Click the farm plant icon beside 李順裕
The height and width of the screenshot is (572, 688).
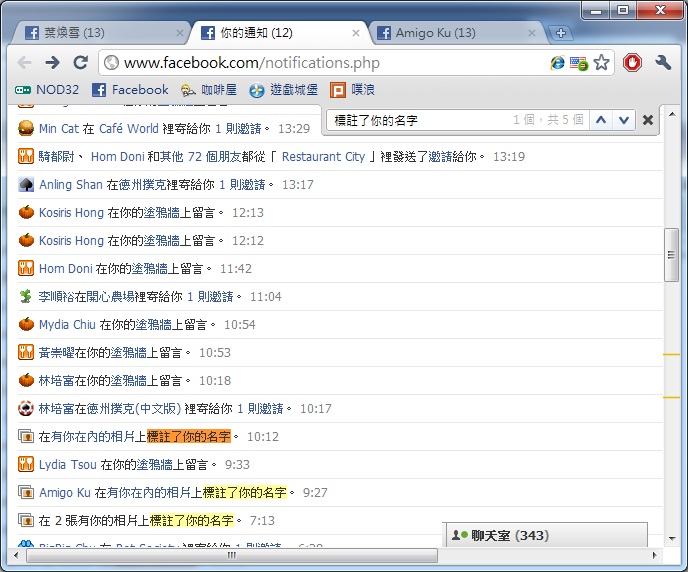(26, 296)
